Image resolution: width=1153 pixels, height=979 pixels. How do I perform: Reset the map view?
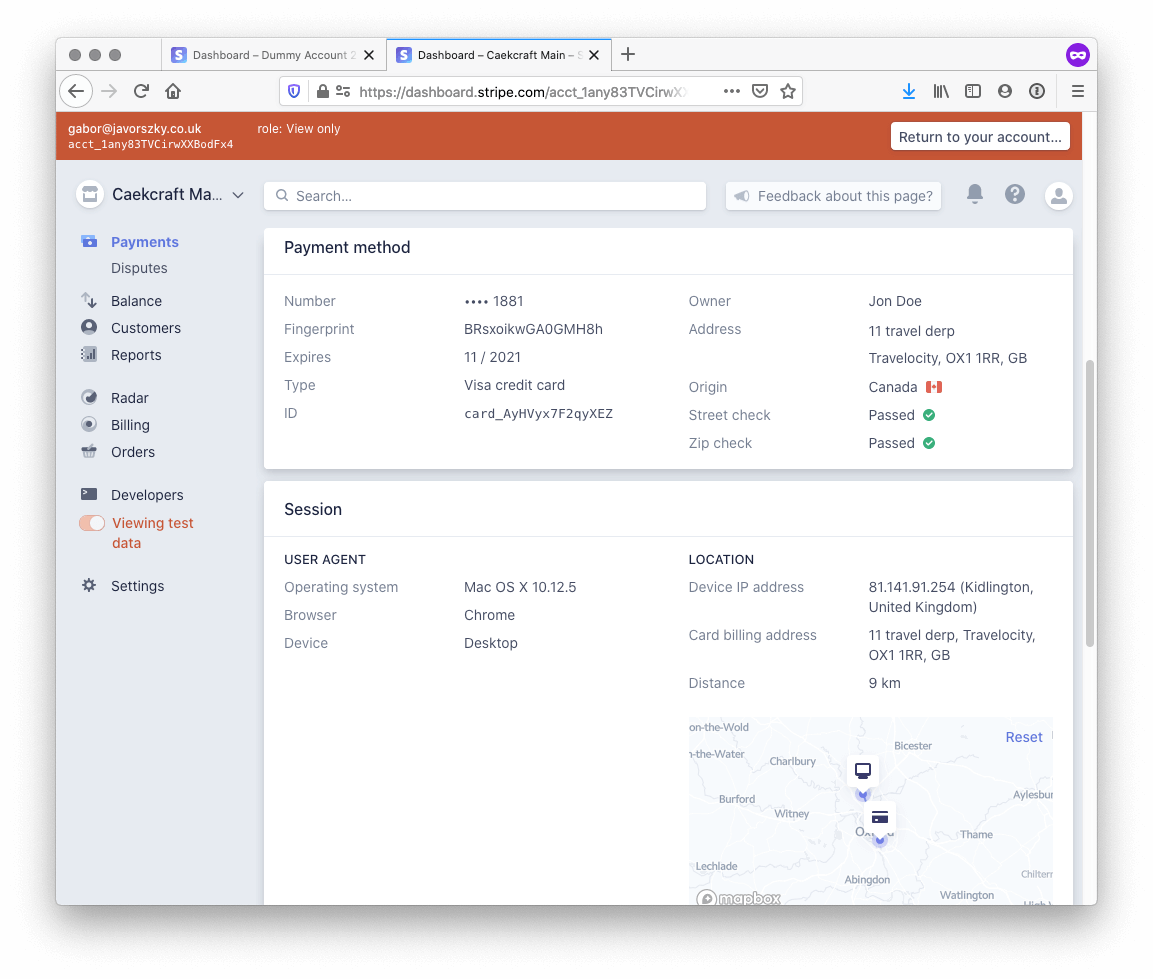[1024, 737]
